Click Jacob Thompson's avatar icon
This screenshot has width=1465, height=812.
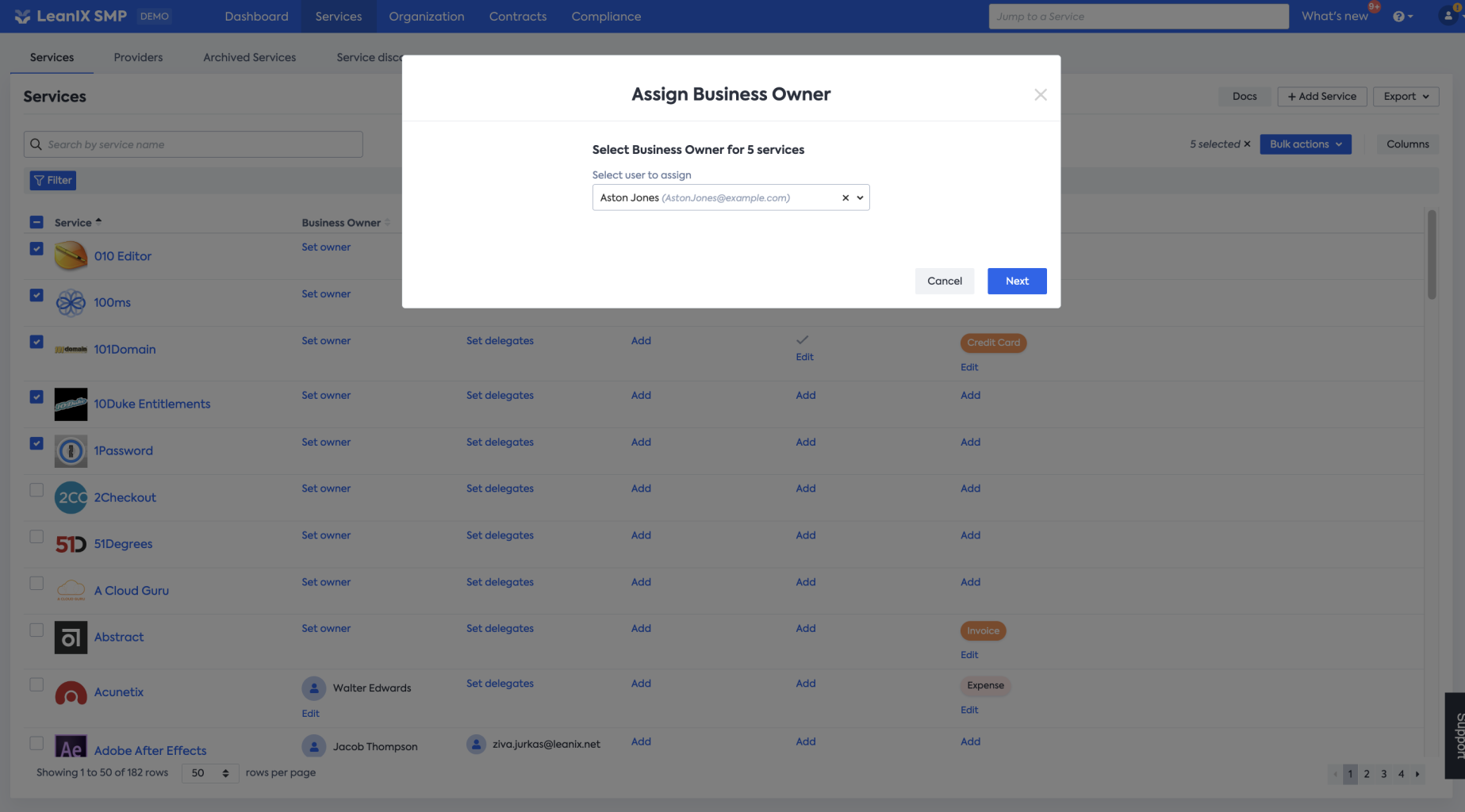(314, 746)
